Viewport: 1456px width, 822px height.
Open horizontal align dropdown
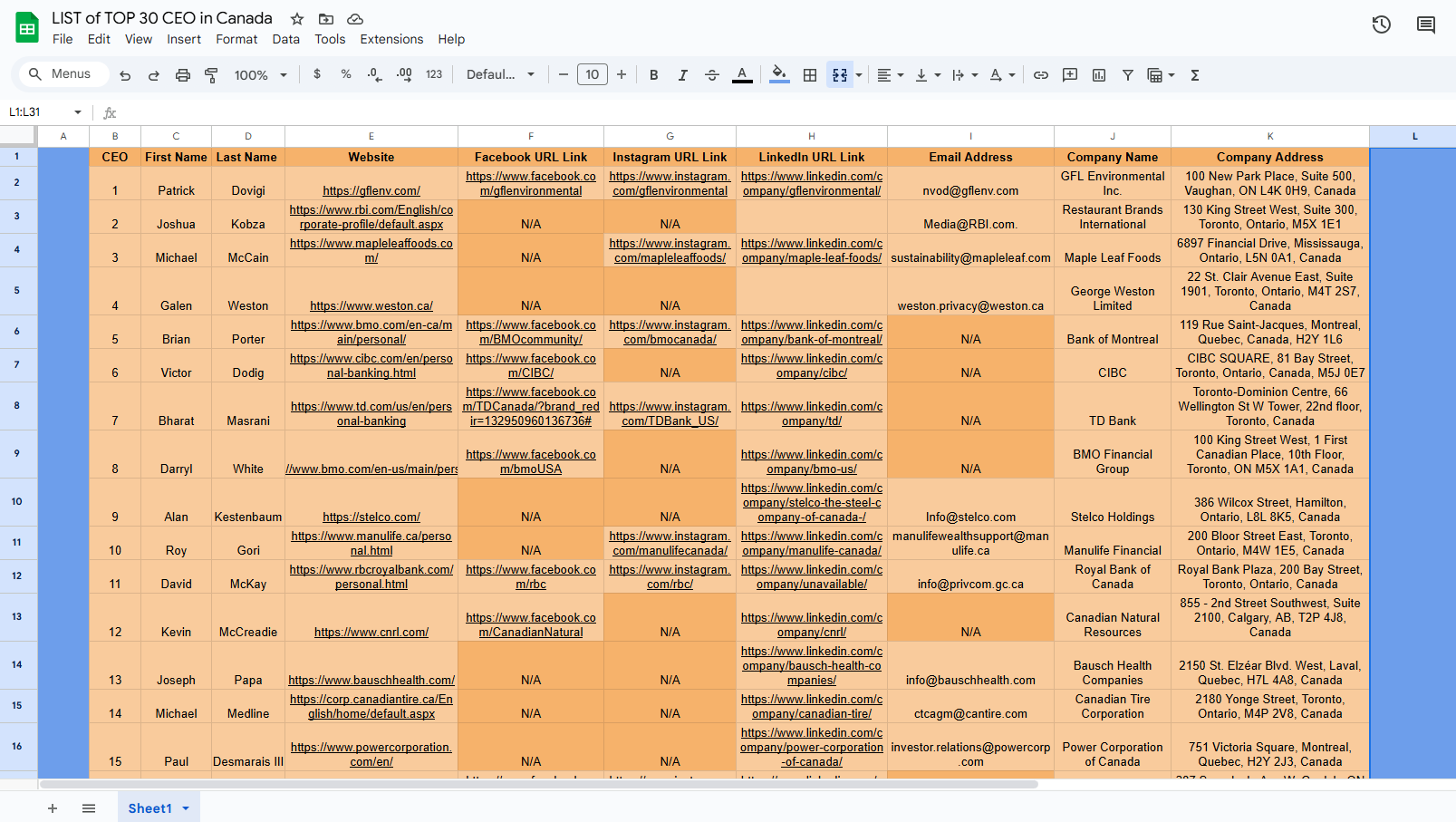coord(891,75)
